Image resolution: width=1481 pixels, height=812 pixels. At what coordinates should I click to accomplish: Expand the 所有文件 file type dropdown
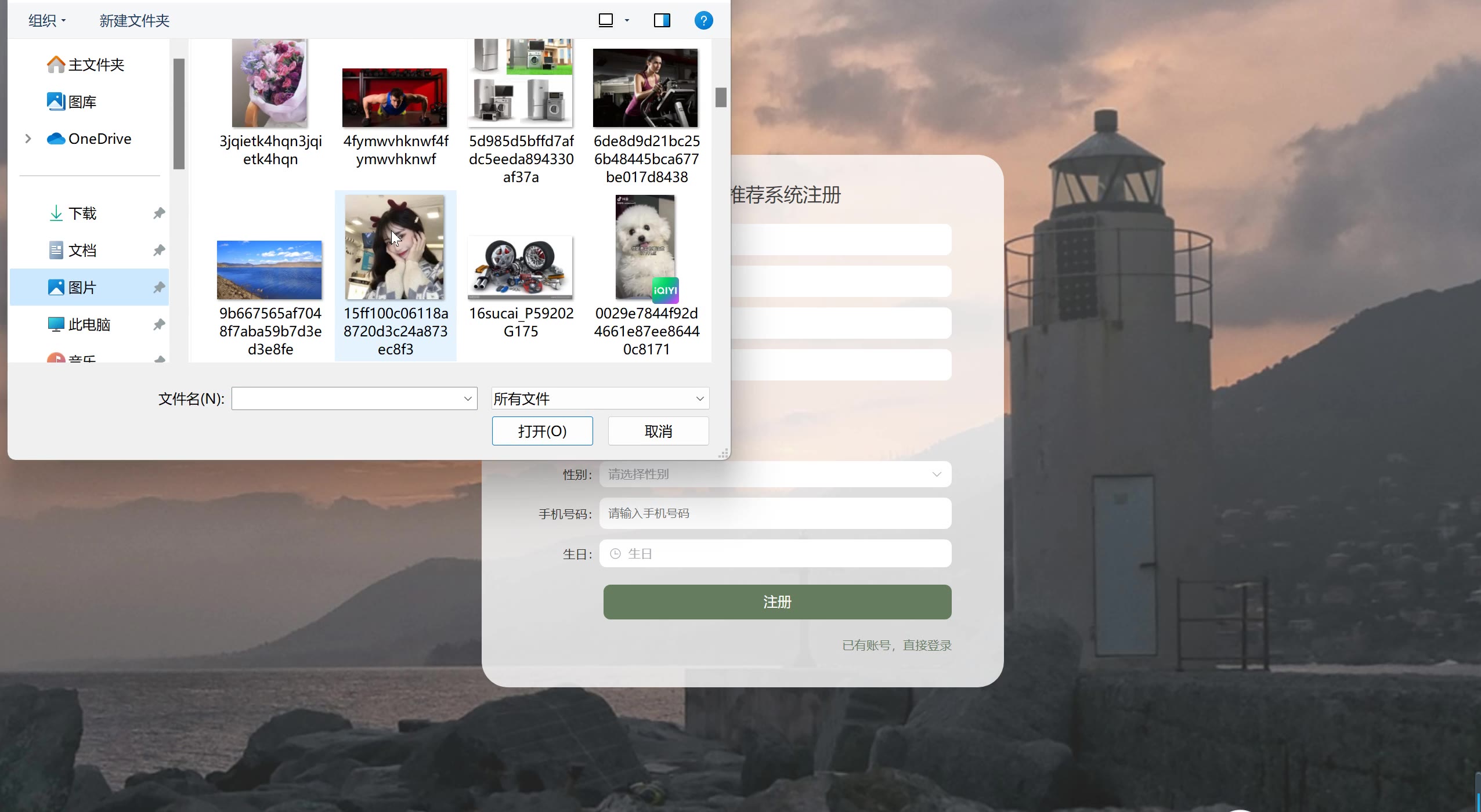pos(600,398)
